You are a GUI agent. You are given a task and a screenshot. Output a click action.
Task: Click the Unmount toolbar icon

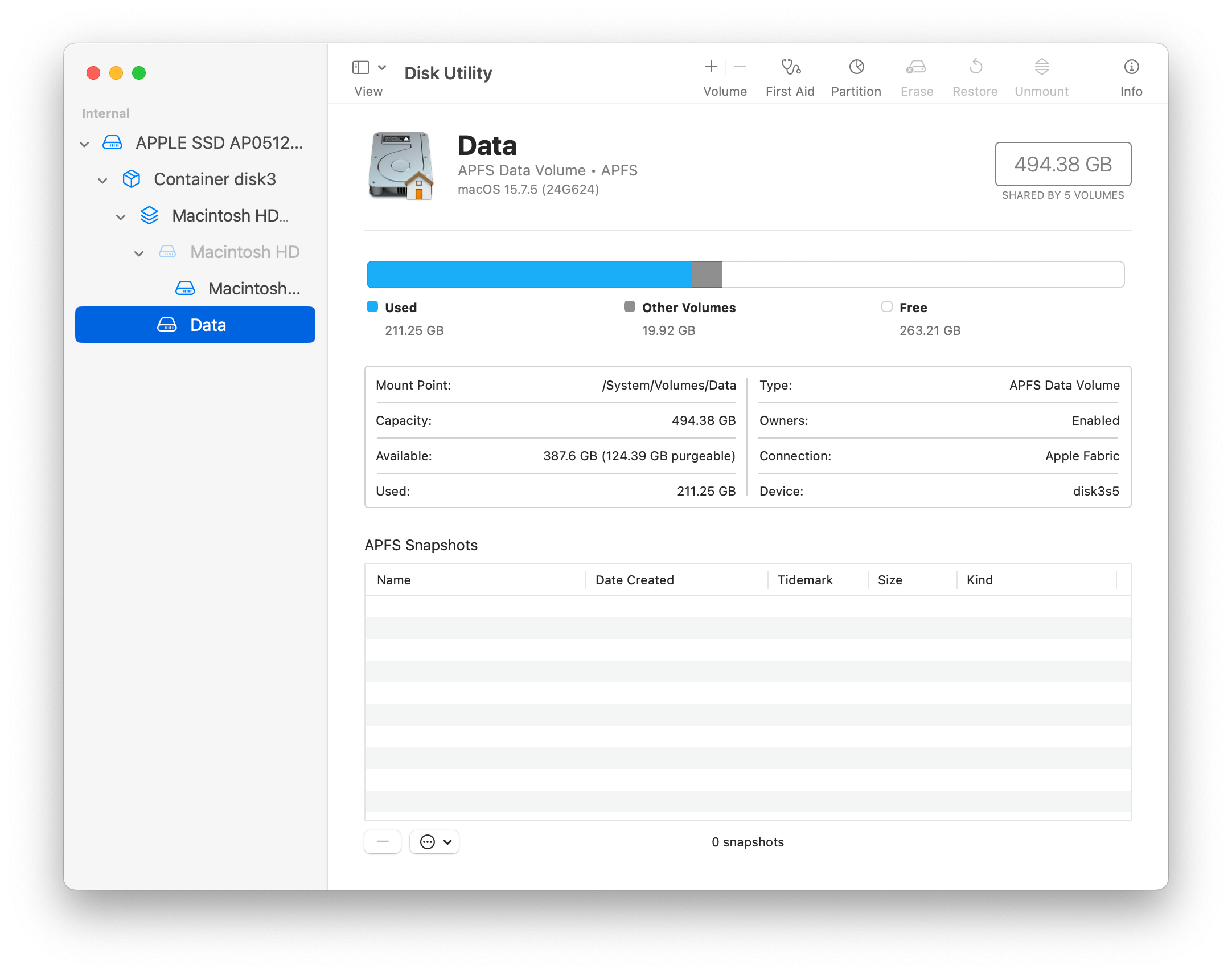[x=1042, y=67]
